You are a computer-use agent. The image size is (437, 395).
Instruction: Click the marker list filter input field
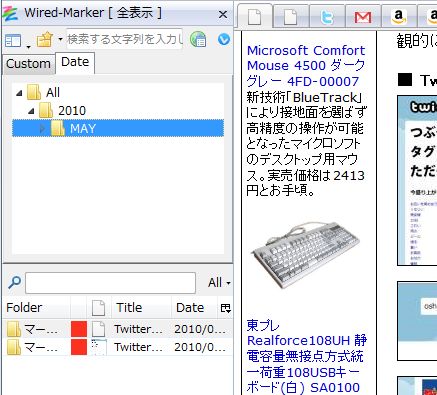pos(110,283)
